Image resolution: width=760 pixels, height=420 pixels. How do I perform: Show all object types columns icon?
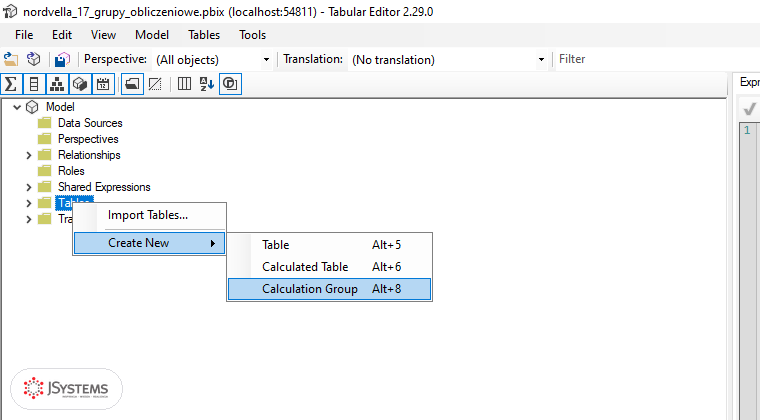[184, 84]
